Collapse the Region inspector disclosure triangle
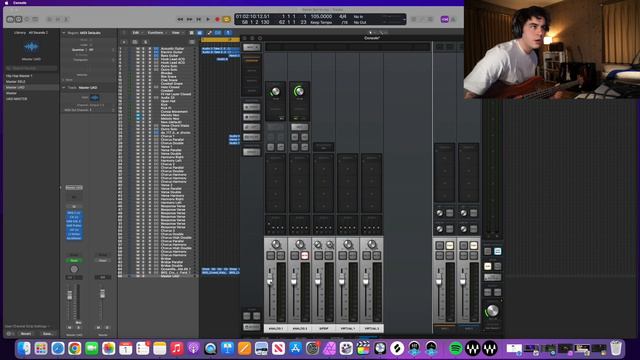This screenshot has height=360, width=640. [64, 33]
